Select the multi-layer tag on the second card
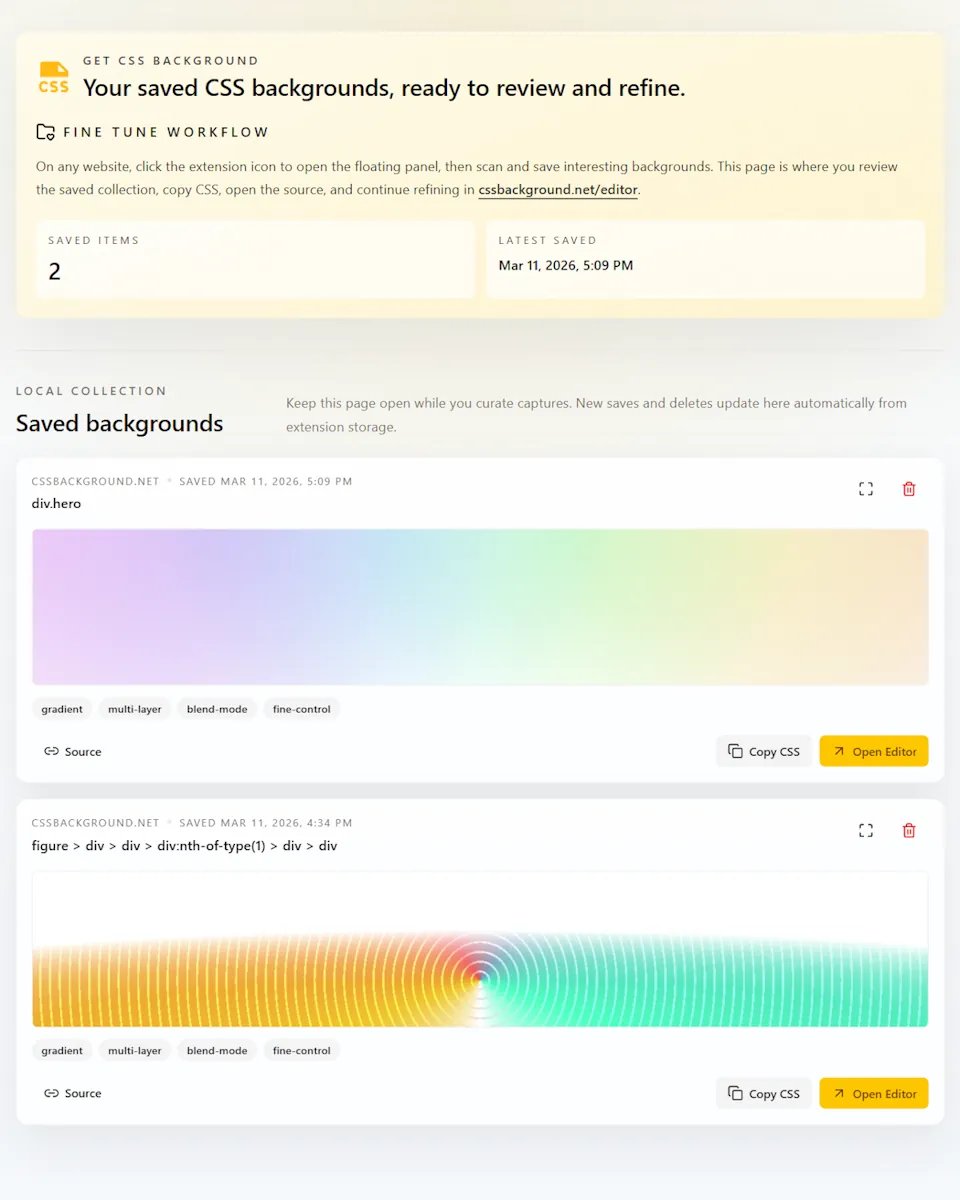Image resolution: width=960 pixels, height=1200 pixels. pyautogui.click(x=134, y=1050)
